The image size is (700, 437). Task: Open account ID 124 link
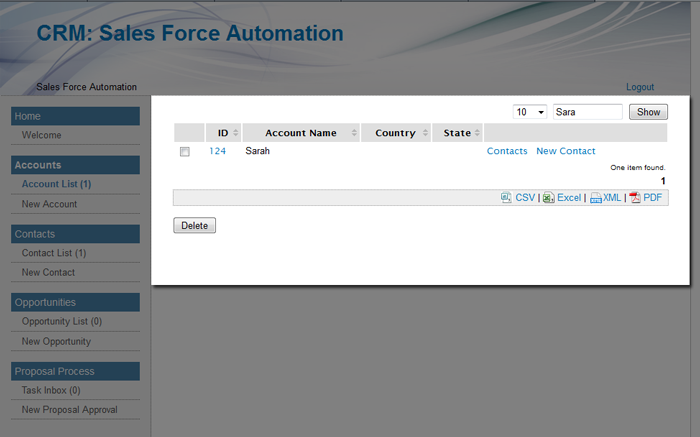click(x=217, y=151)
